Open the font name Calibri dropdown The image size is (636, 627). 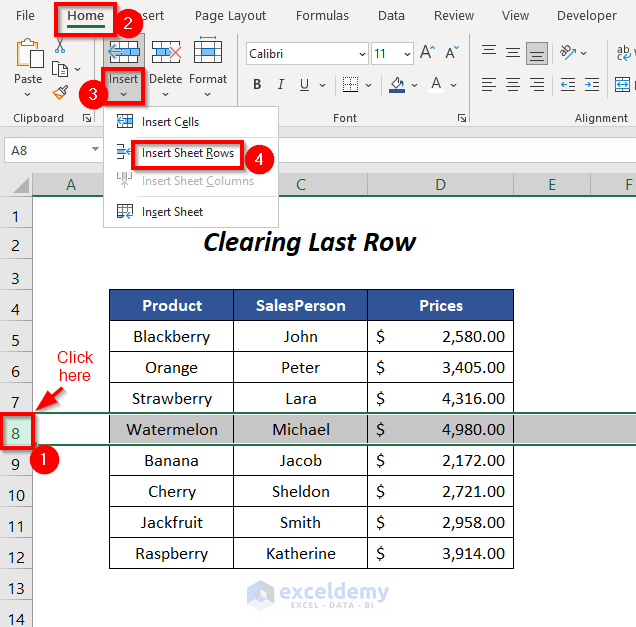click(x=362, y=54)
